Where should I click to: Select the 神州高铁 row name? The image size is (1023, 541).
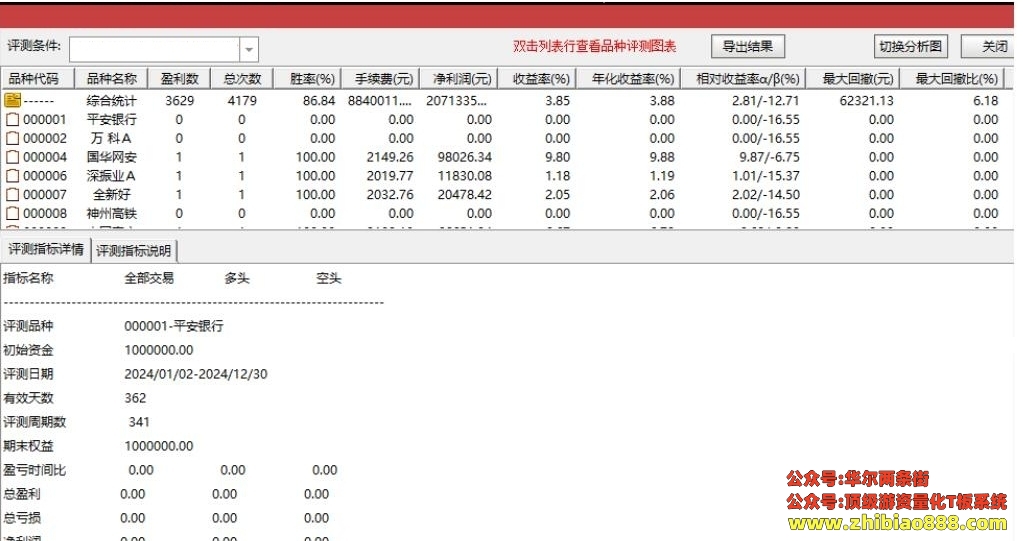pyautogui.click(x=112, y=213)
